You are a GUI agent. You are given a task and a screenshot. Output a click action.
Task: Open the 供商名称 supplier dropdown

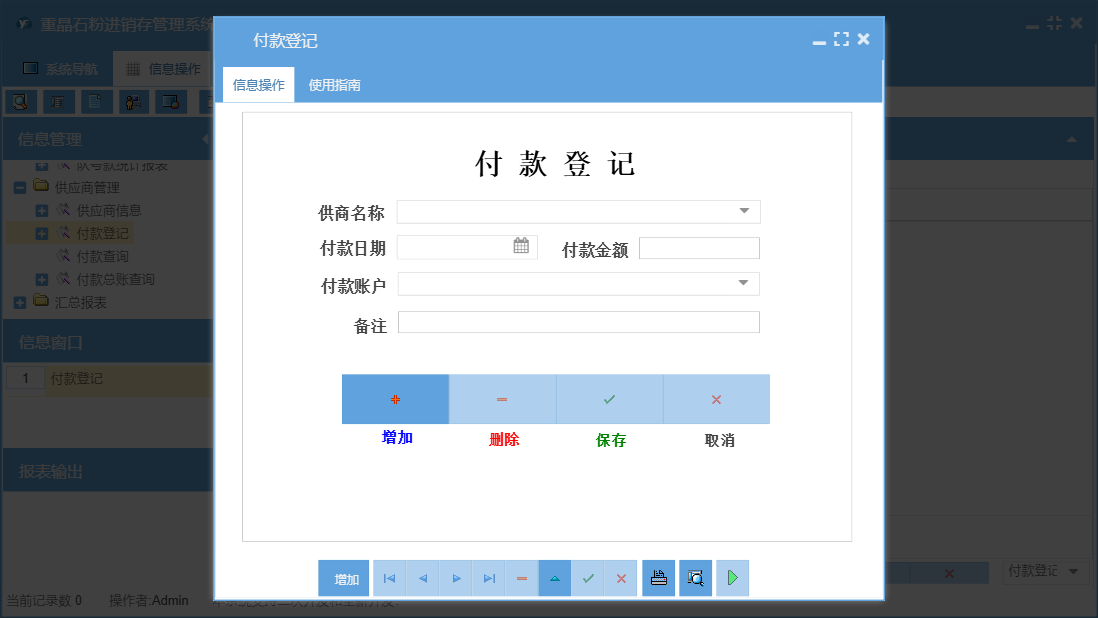[x=744, y=211]
